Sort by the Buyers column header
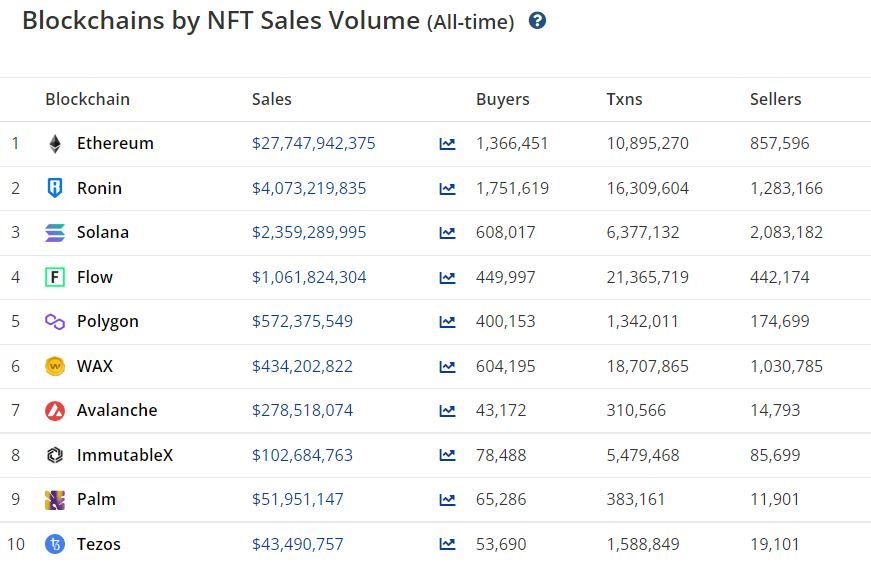 point(502,99)
